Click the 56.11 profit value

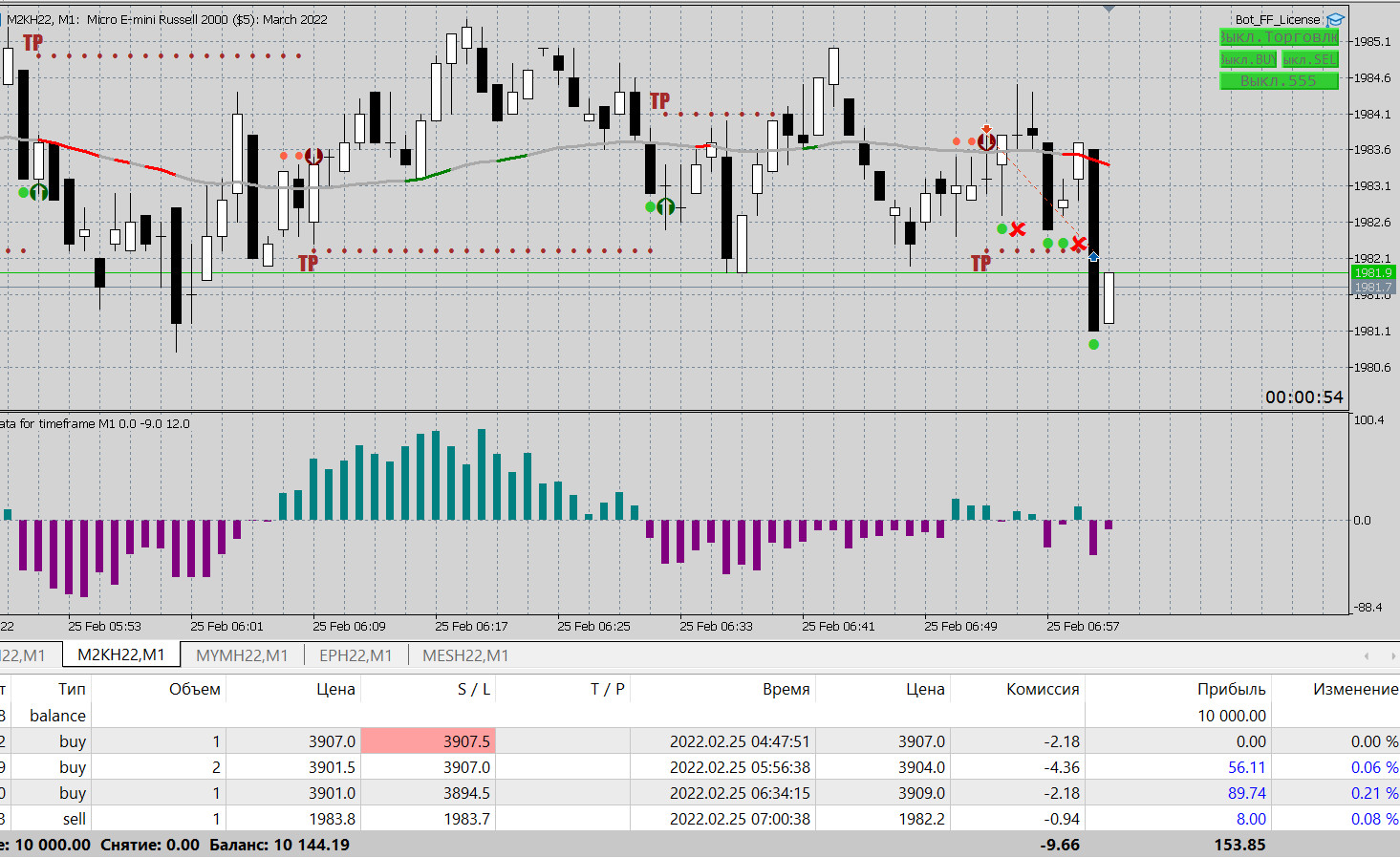[x=1247, y=767]
